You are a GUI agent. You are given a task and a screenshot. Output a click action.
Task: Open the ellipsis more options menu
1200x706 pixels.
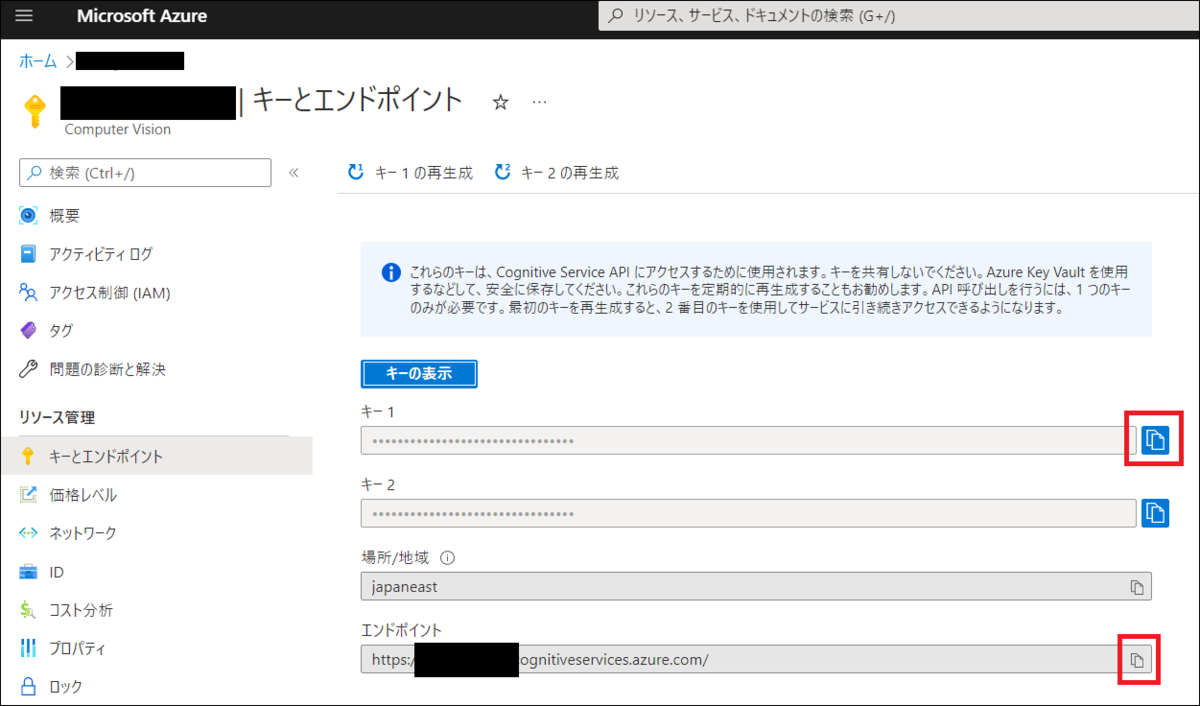click(x=540, y=102)
